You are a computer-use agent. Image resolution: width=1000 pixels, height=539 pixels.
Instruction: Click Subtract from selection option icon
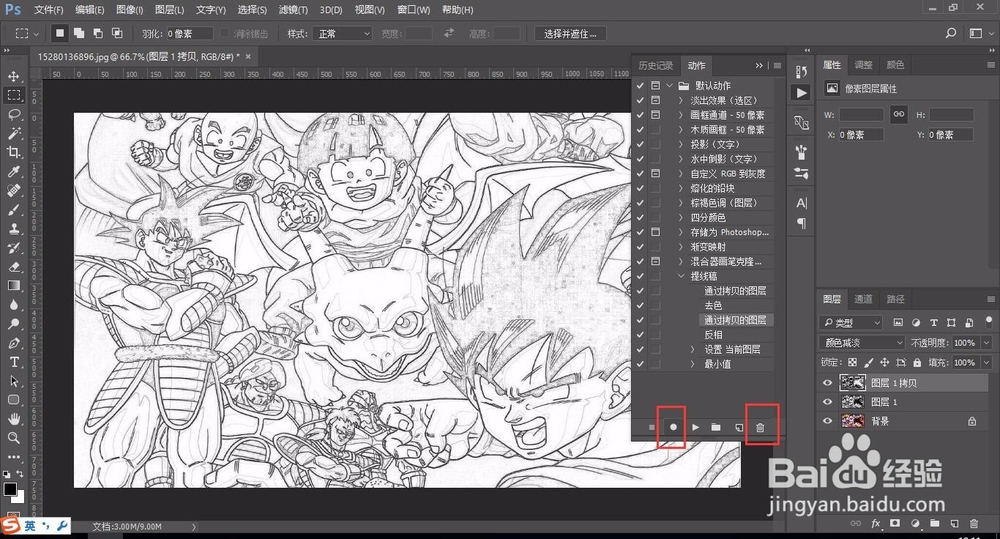pos(98,33)
